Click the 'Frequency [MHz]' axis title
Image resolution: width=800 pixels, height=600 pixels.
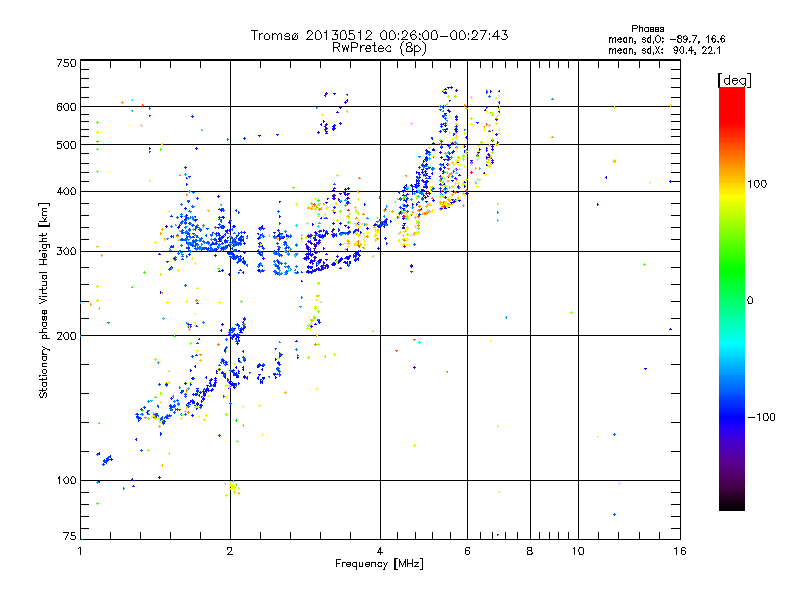pyautogui.click(x=379, y=563)
